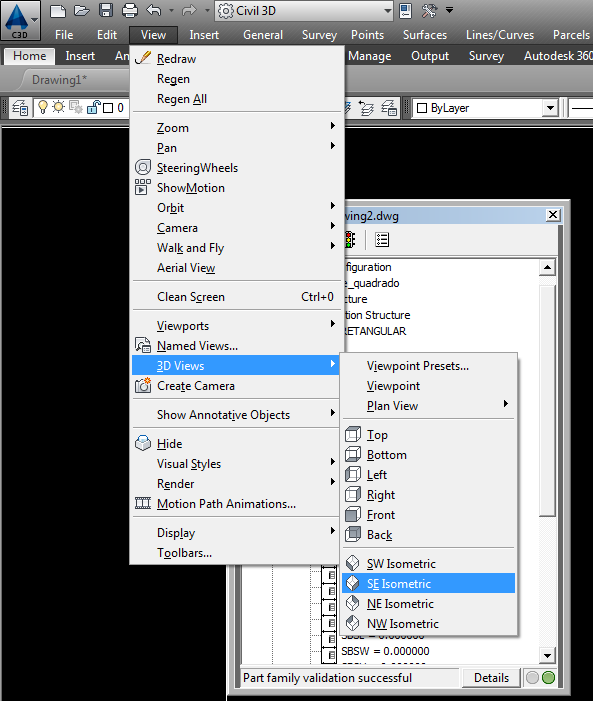This screenshot has height=701, width=593.
Task: Expand the Civil 3D workspace dropdown
Action: click(x=387, y=10)
